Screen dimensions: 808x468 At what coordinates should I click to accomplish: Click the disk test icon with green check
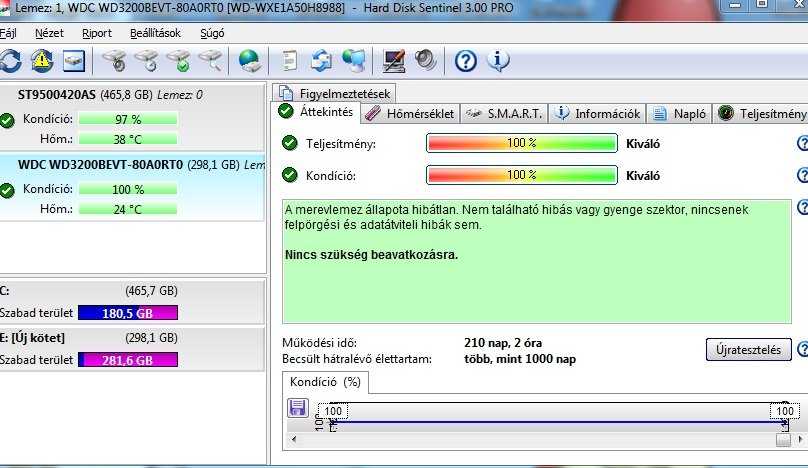(x=179, y=61)
